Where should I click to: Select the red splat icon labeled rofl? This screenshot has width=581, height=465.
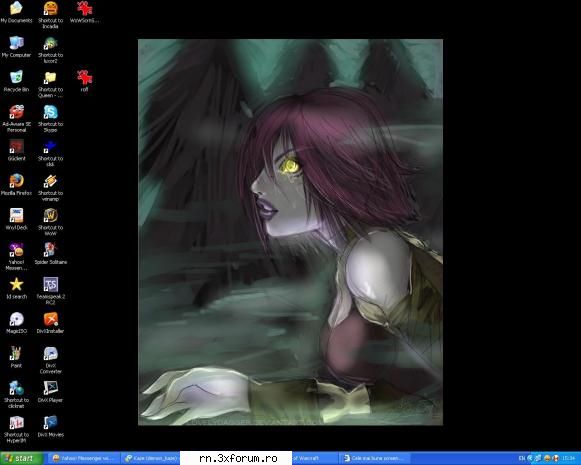[84, 81]
